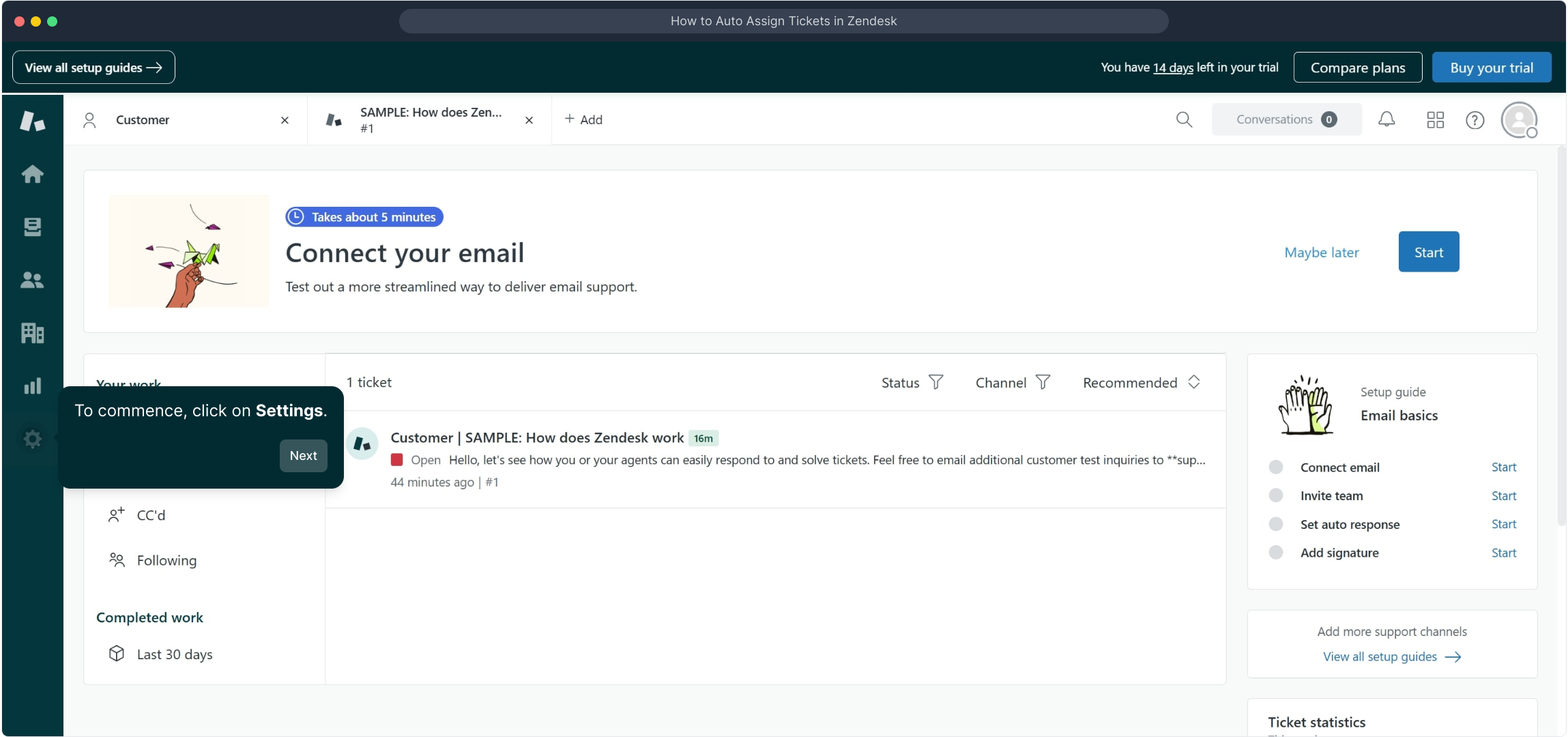Click the Settings gear icon

tap(32, 439)
